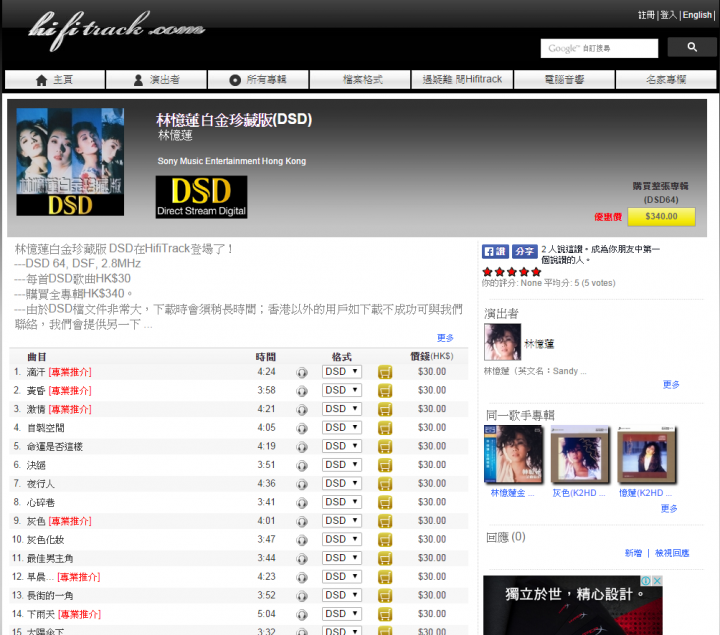Go to 主頁 home menu
Image resolution: width=720 pixels, height=635 pixels.
coord(55,79)
